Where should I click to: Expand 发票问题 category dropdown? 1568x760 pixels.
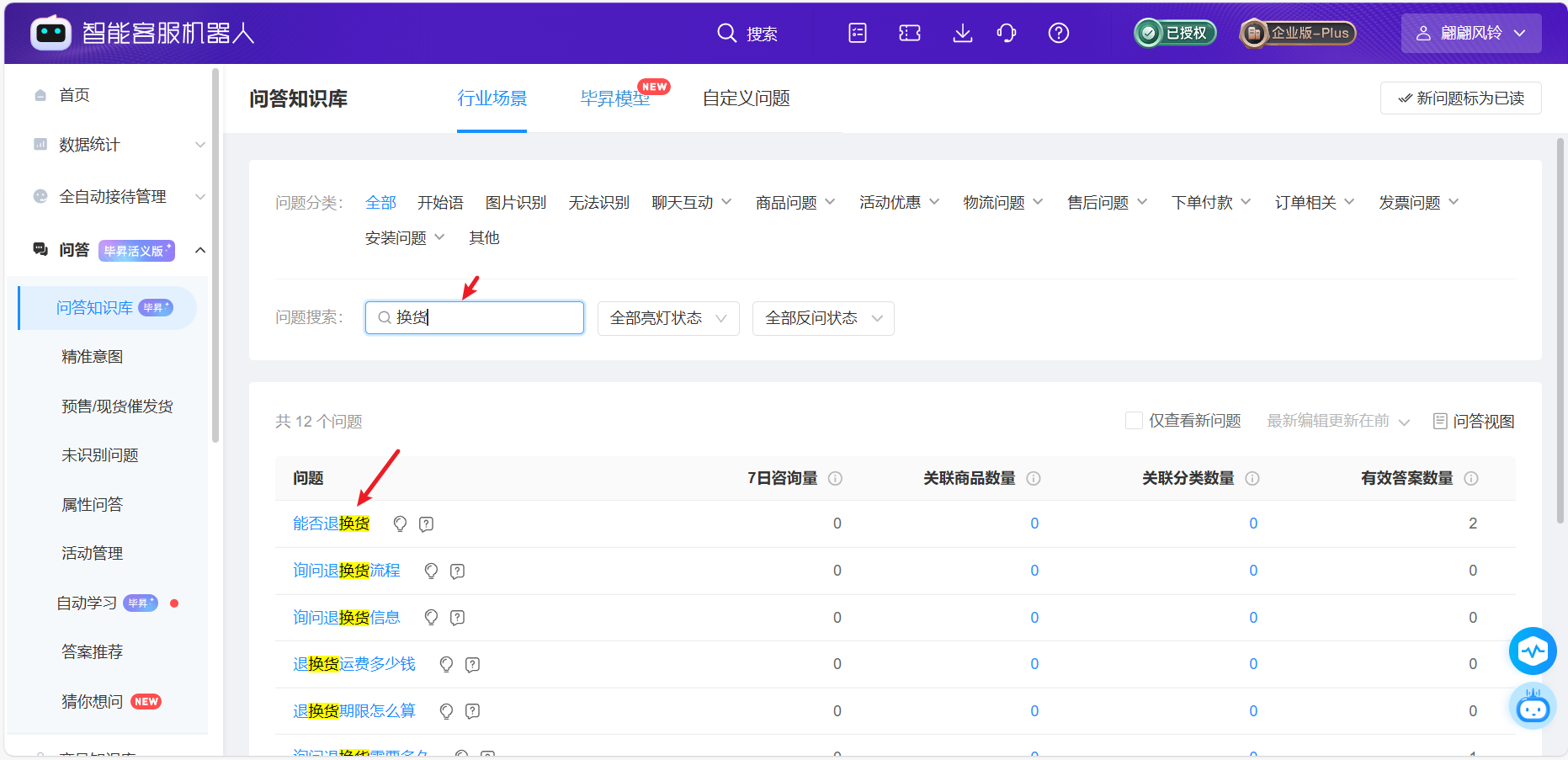pyautogui.click(x=1418, y=203)
